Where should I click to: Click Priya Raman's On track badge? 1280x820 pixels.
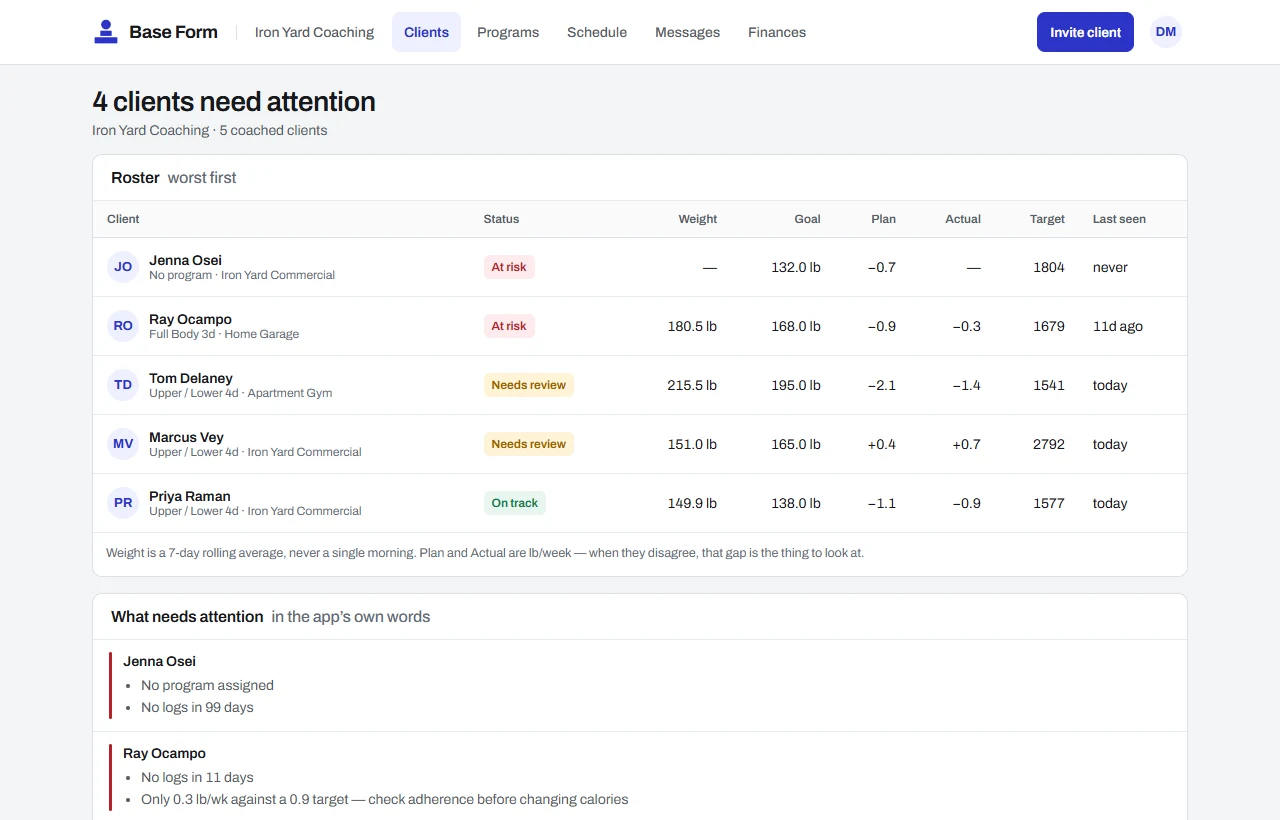[x=515, y=503]
